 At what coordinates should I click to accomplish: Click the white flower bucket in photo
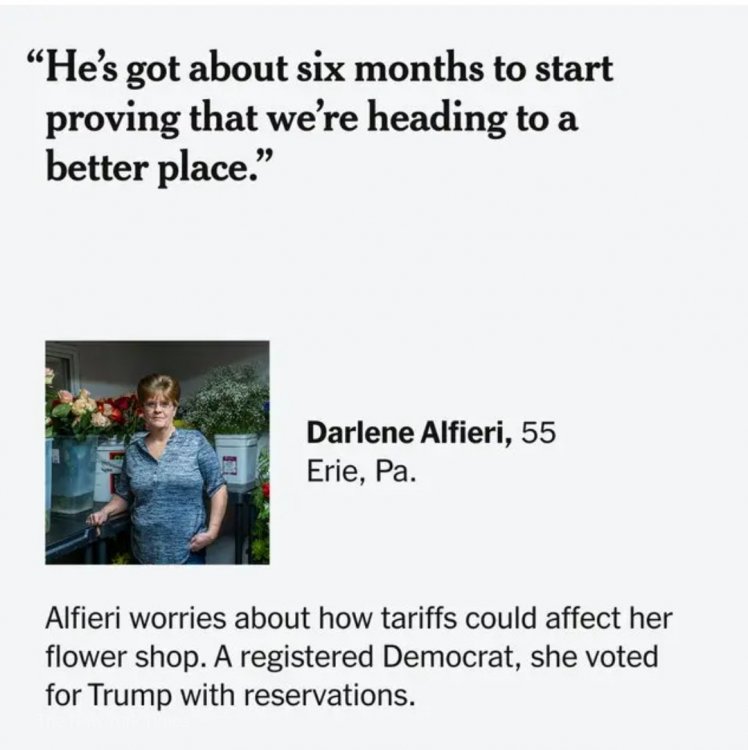pos(236,458)
